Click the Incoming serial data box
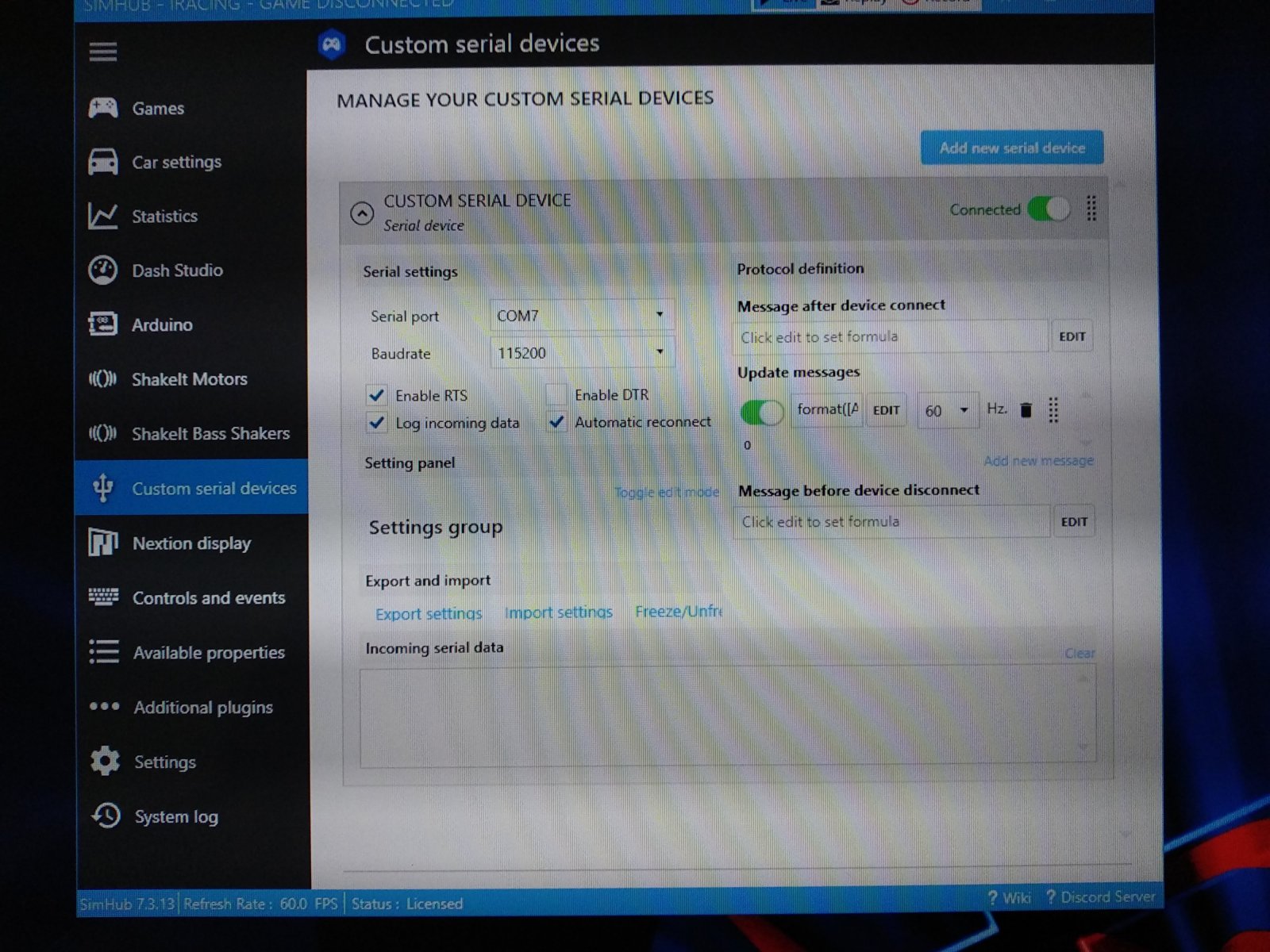The width and height of the screenshot is (1270, 952). click(x=728, y=718)
